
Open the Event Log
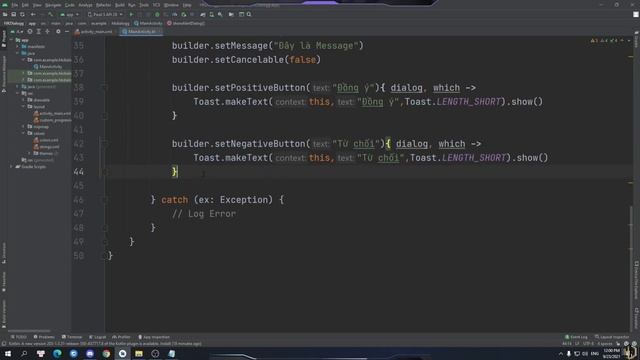[576, 337]
